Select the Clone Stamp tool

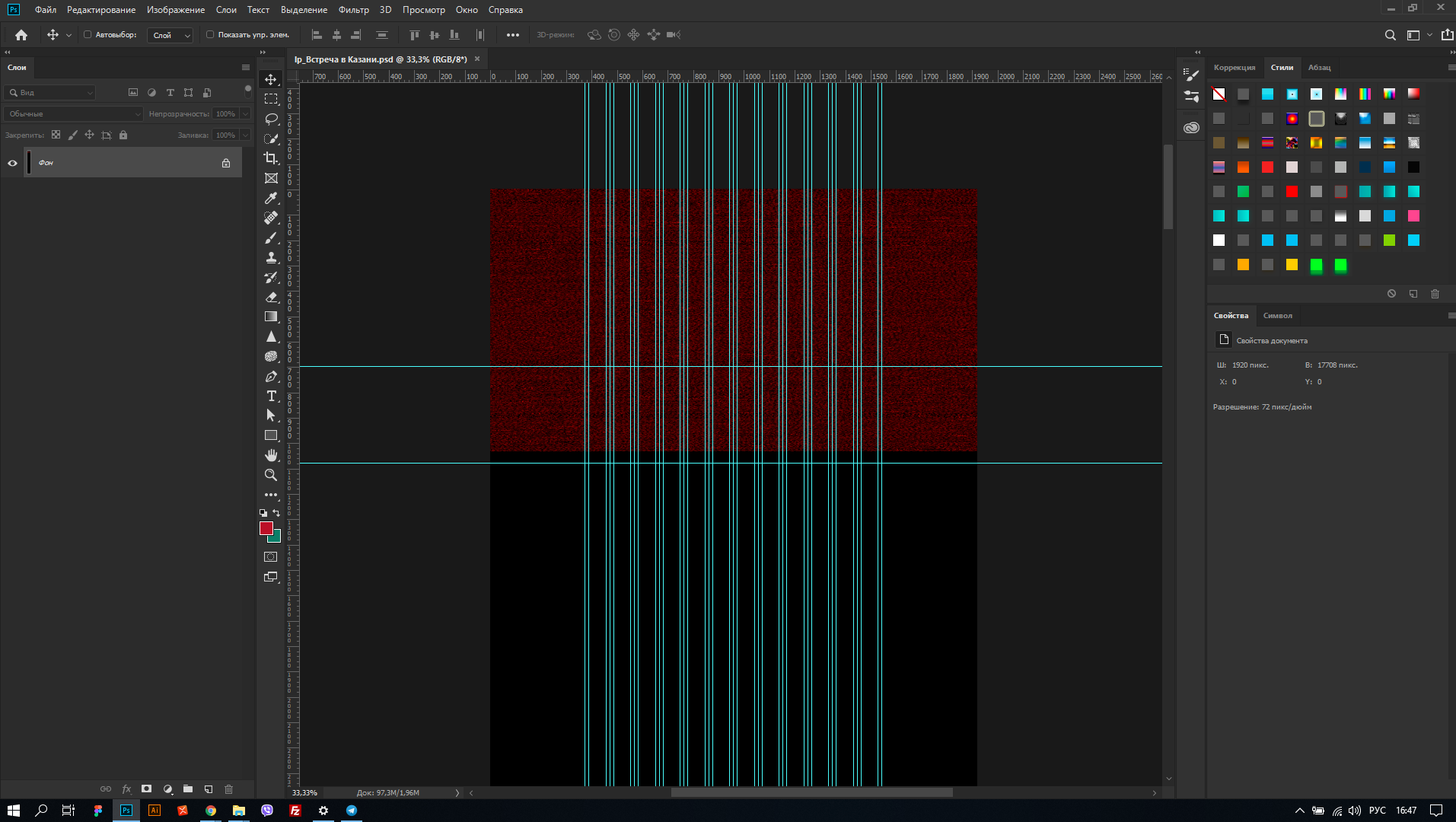(x=271, y=257)
